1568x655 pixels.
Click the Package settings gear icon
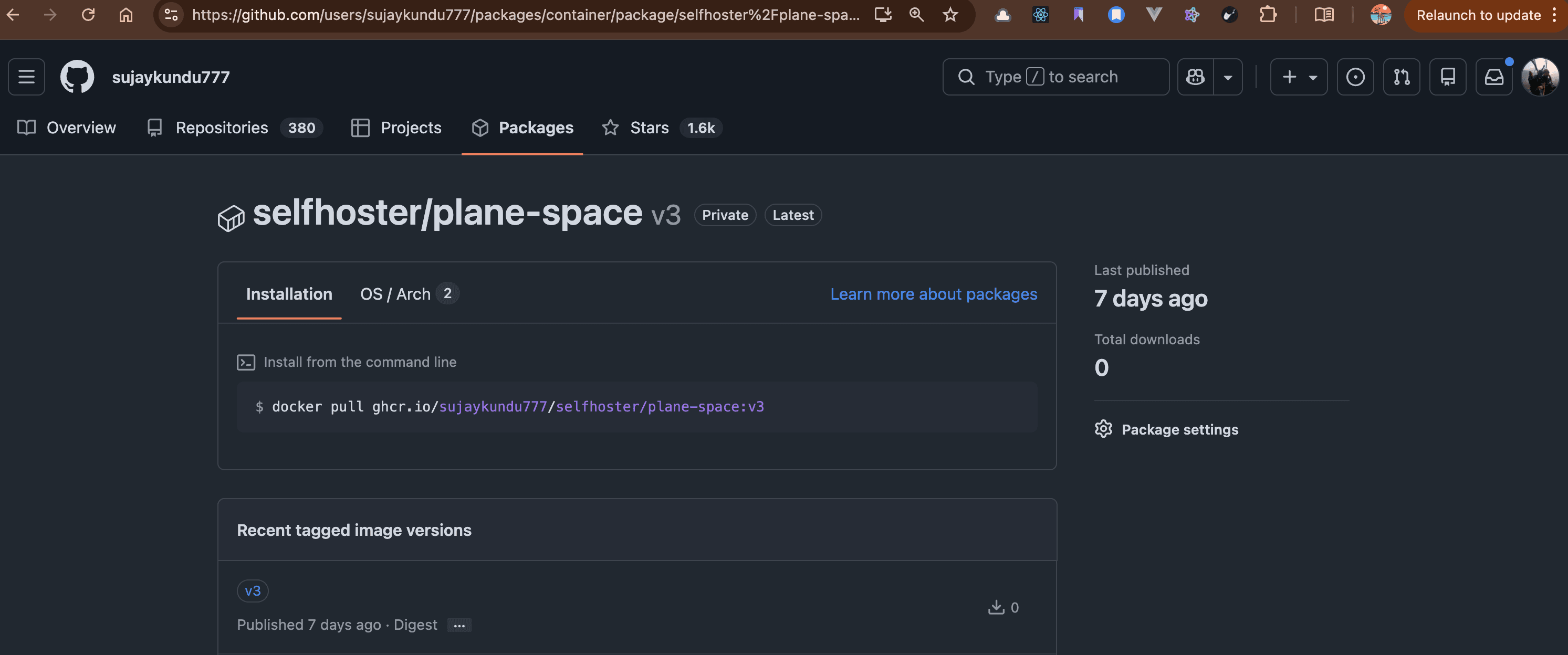(1103, 429)
